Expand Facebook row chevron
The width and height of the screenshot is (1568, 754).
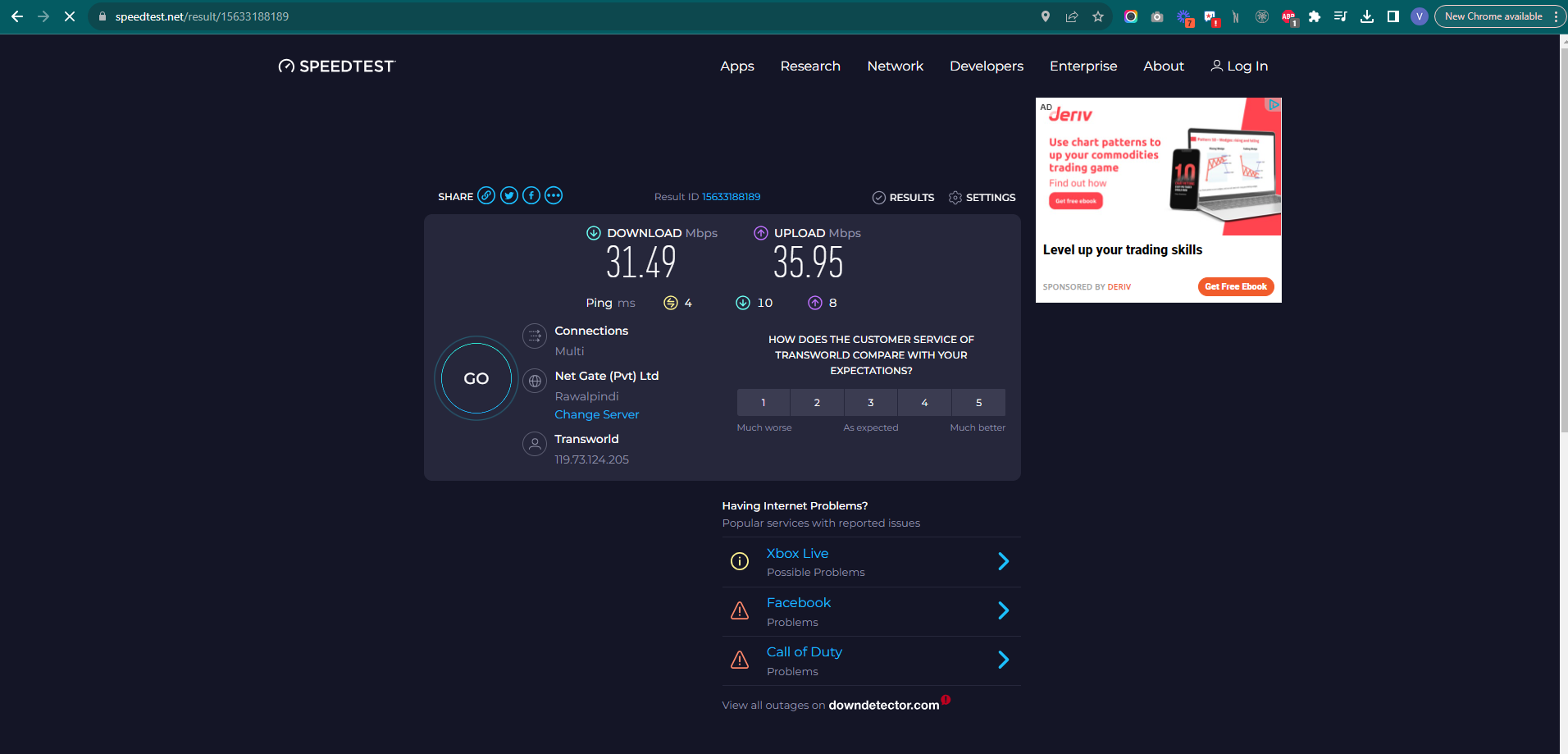[1004, 610]
